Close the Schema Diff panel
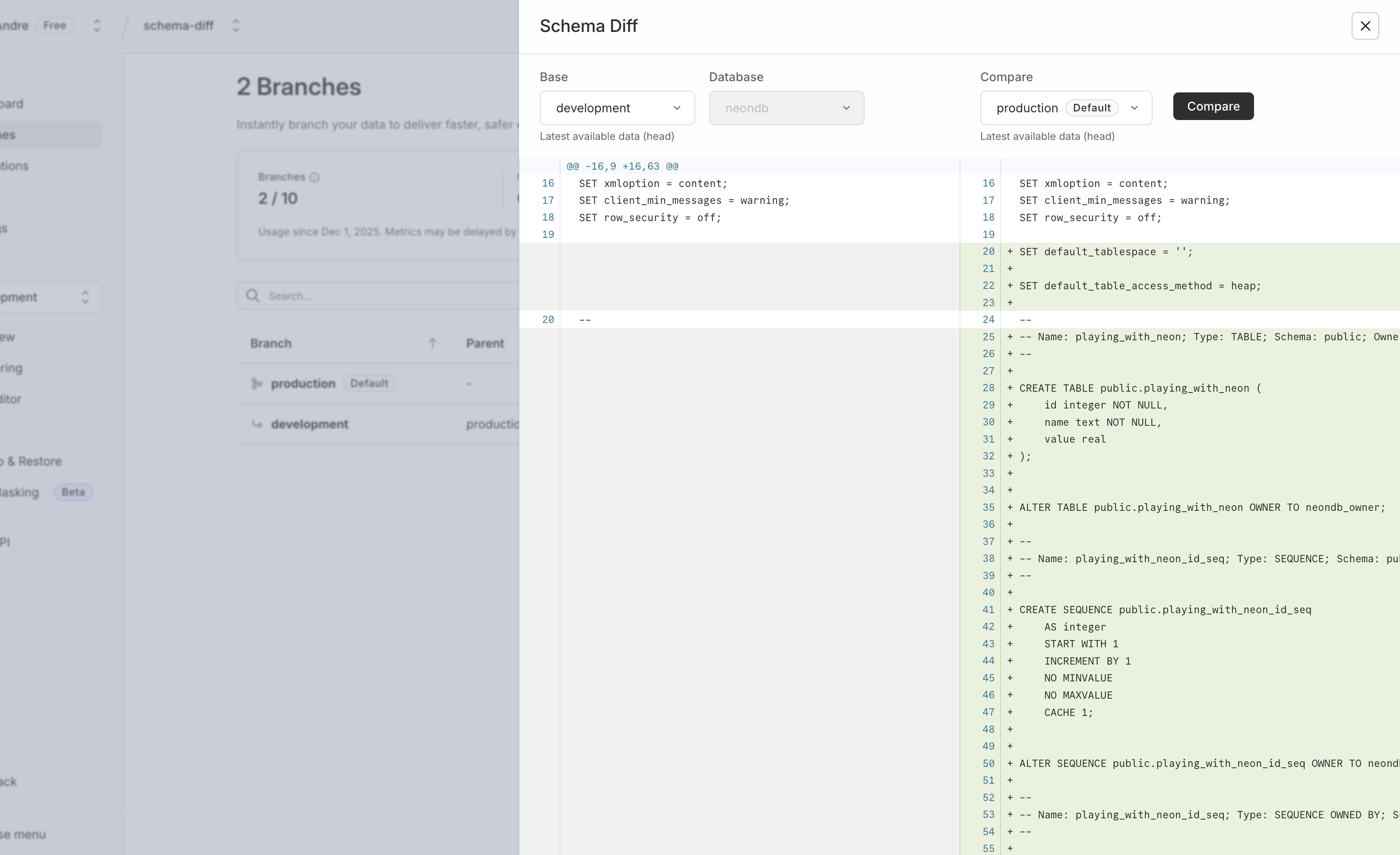 tap(1365, 25)
